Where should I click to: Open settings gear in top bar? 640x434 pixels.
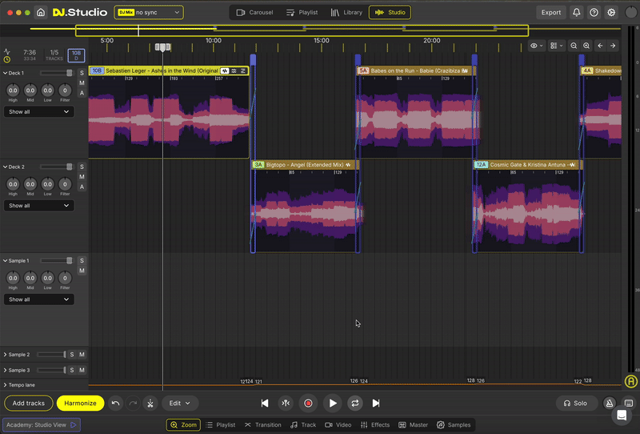611,12
